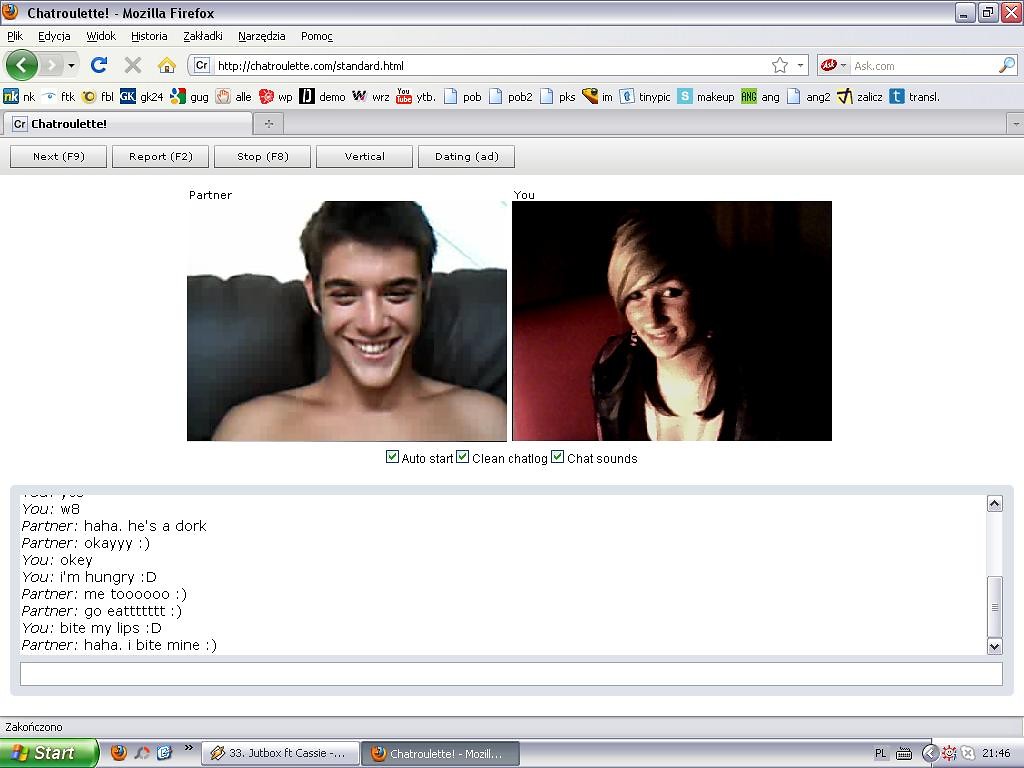This screenshot has width=1024, height=768.
Task: Click the bookmark star in the address bar
Action: [780, 65]
